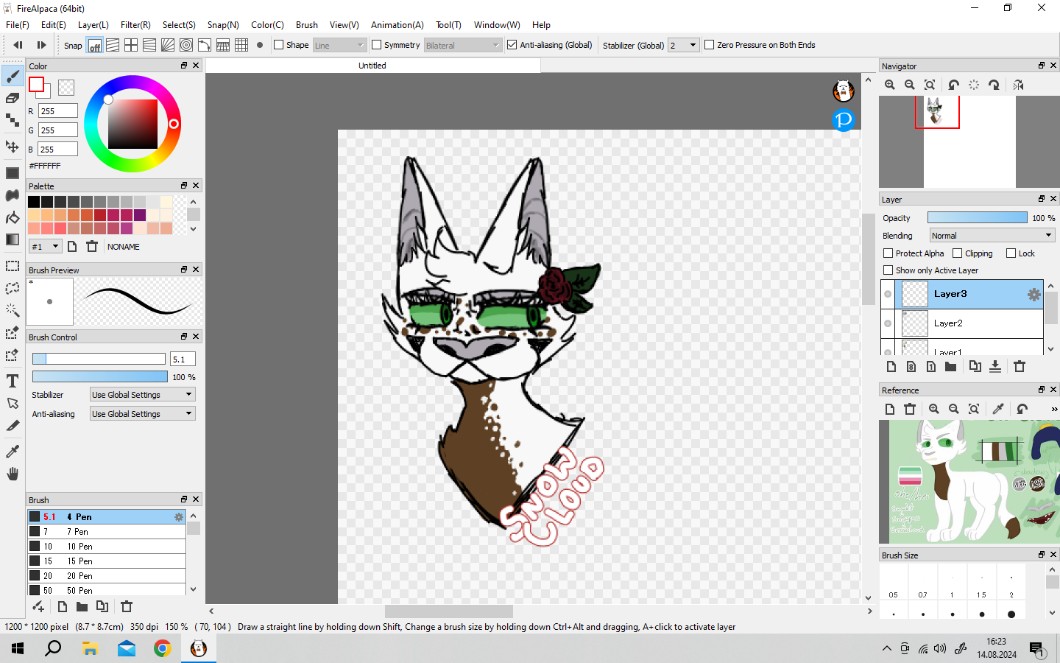Activate the Hand pan tool
1060x663 pixels.
click(x=13, y=474)
